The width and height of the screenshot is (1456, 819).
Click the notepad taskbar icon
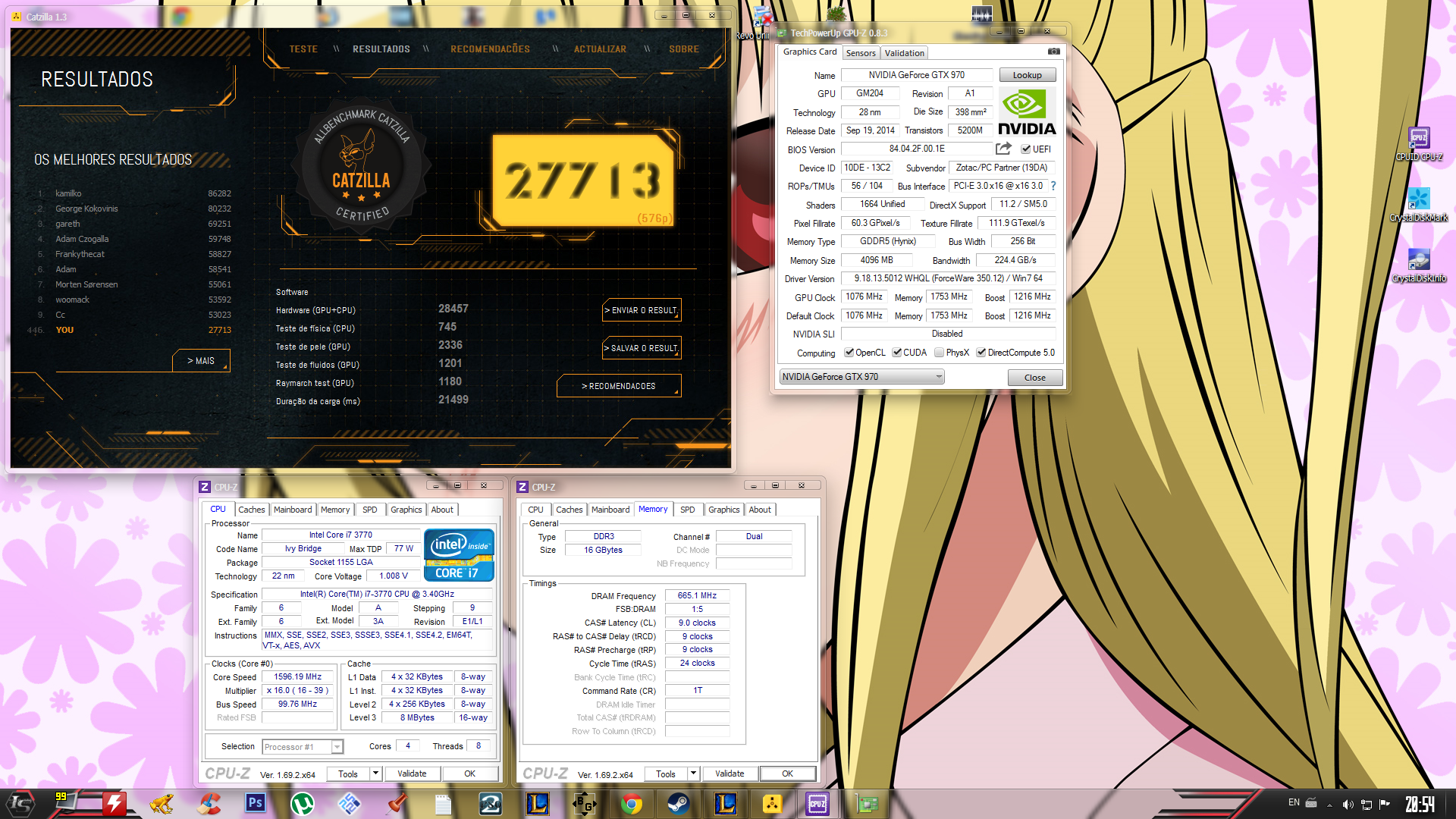click(444, 803)
